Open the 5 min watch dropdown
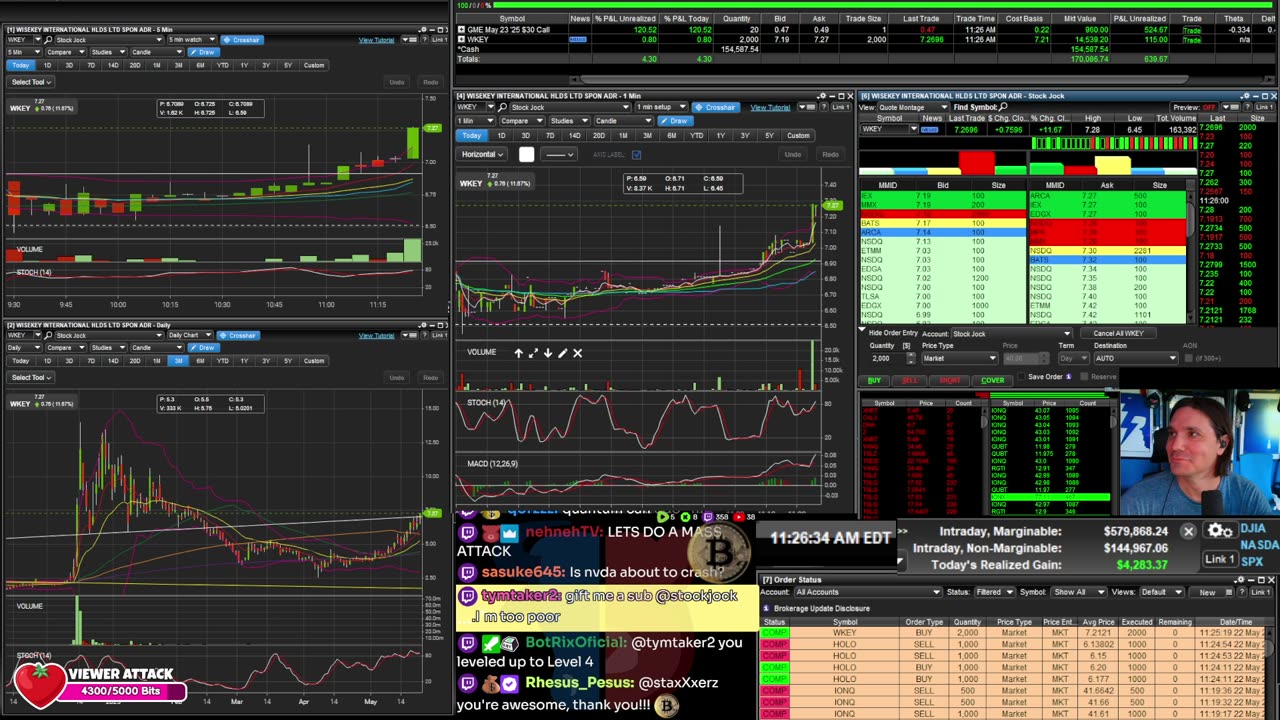This screenshot has width=1280, height=720. click(x=190, y=40)
